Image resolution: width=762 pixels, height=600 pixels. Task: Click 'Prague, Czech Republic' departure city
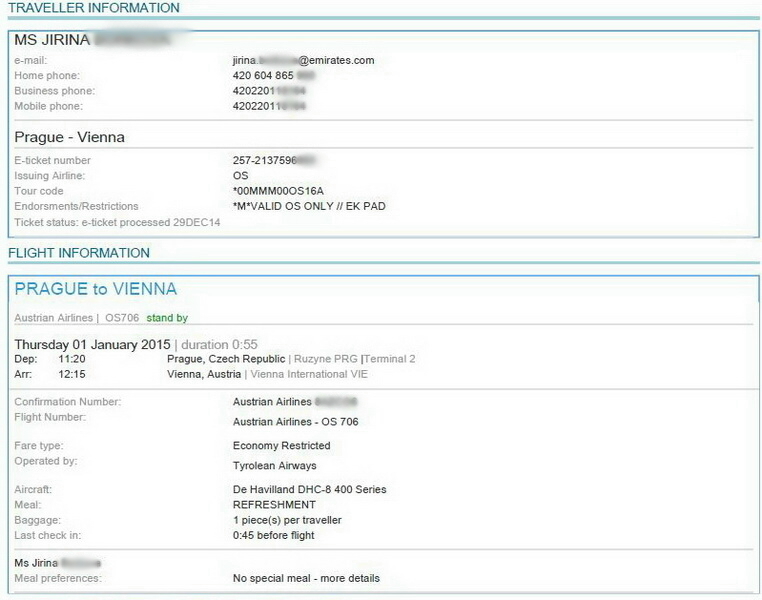tap(226, 359)
